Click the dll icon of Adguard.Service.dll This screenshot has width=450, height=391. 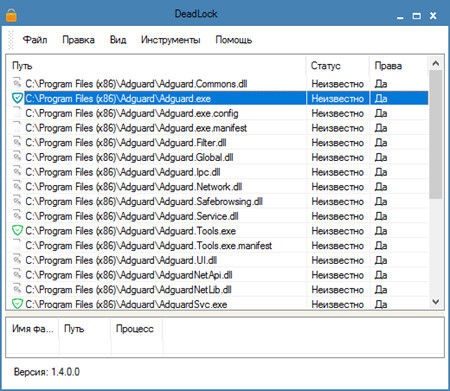point(17,215)
